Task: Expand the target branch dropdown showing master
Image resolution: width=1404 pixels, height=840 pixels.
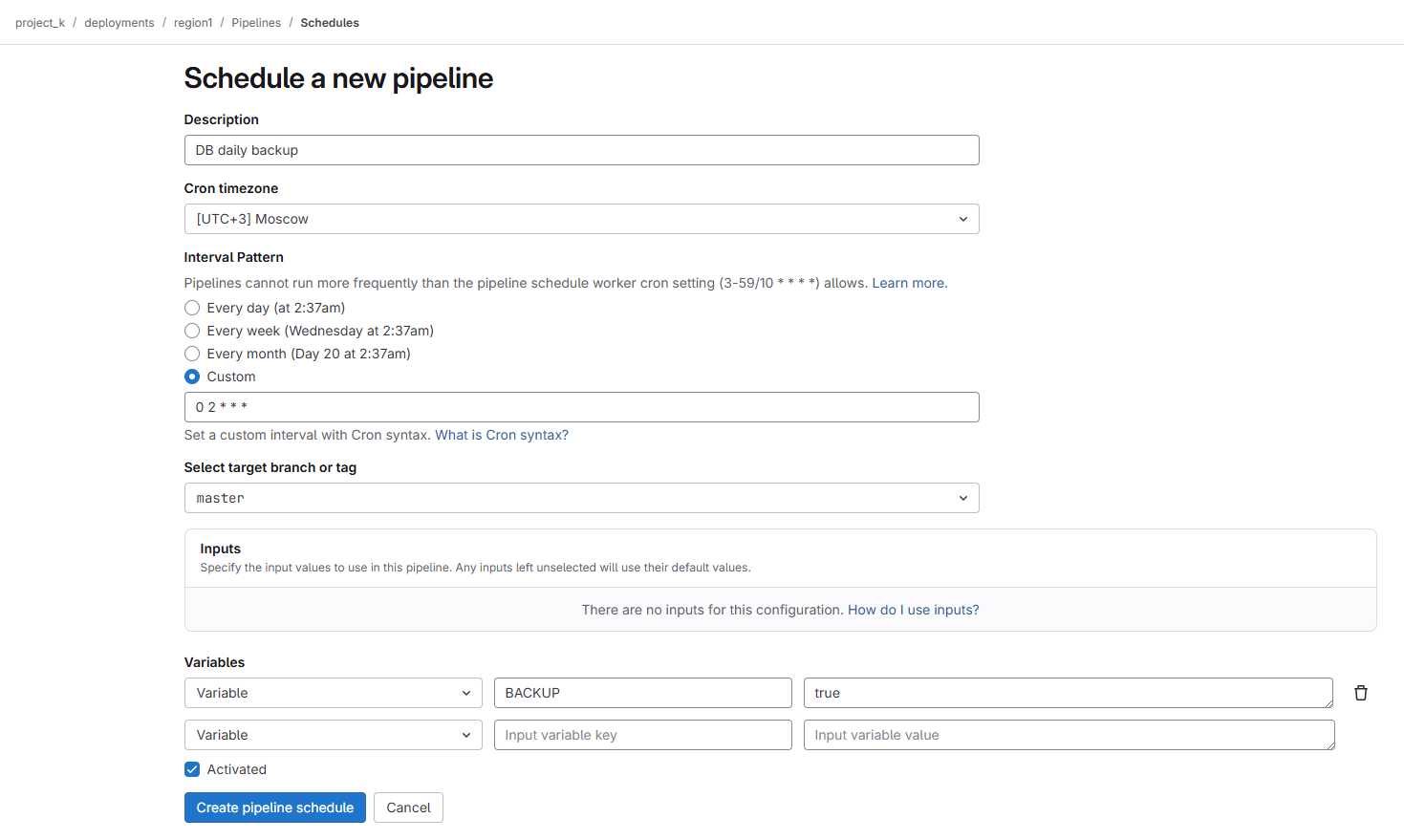Action: tap(581, 498)
